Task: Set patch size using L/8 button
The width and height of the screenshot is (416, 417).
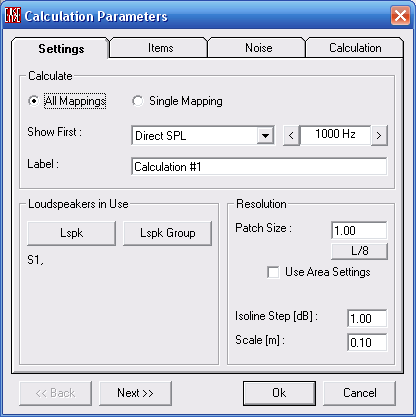Action: point(359,251)
